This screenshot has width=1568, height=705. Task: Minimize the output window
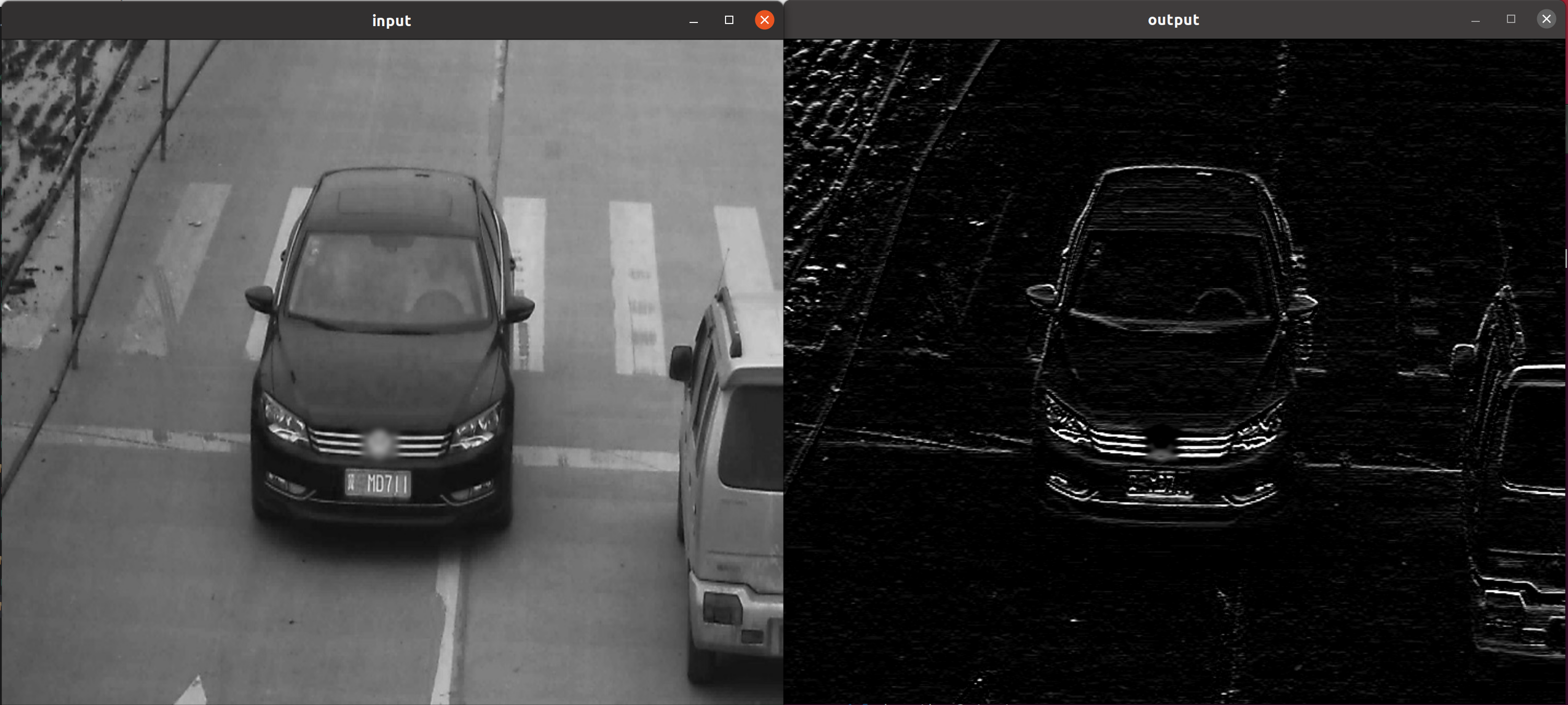pyautogui.click(x=1475, y=20)
